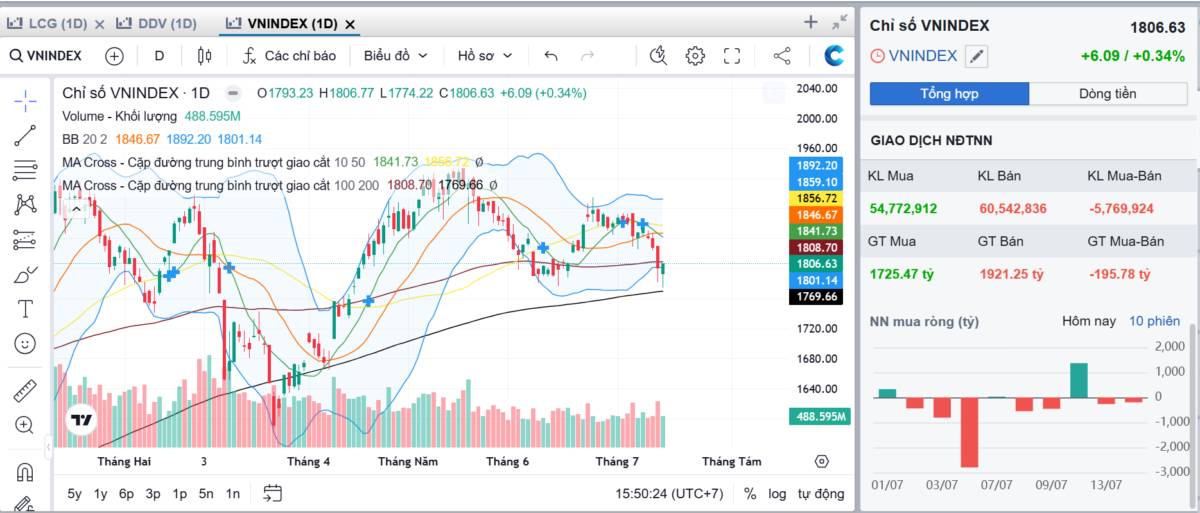Collapse the indicator legend arrow
The height and width of the screenshot is (513, 1200).
[x=78, y=208]
